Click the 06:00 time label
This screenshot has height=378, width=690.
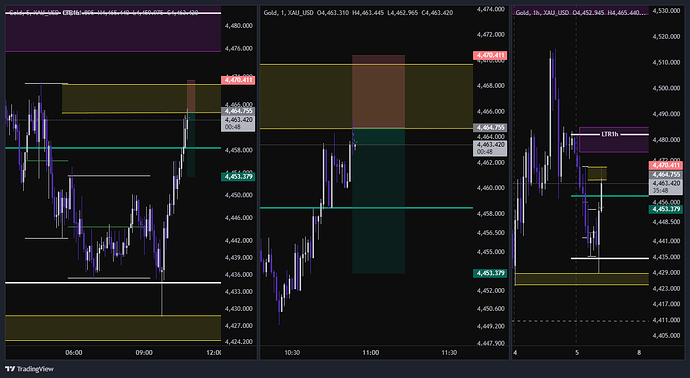73,352
